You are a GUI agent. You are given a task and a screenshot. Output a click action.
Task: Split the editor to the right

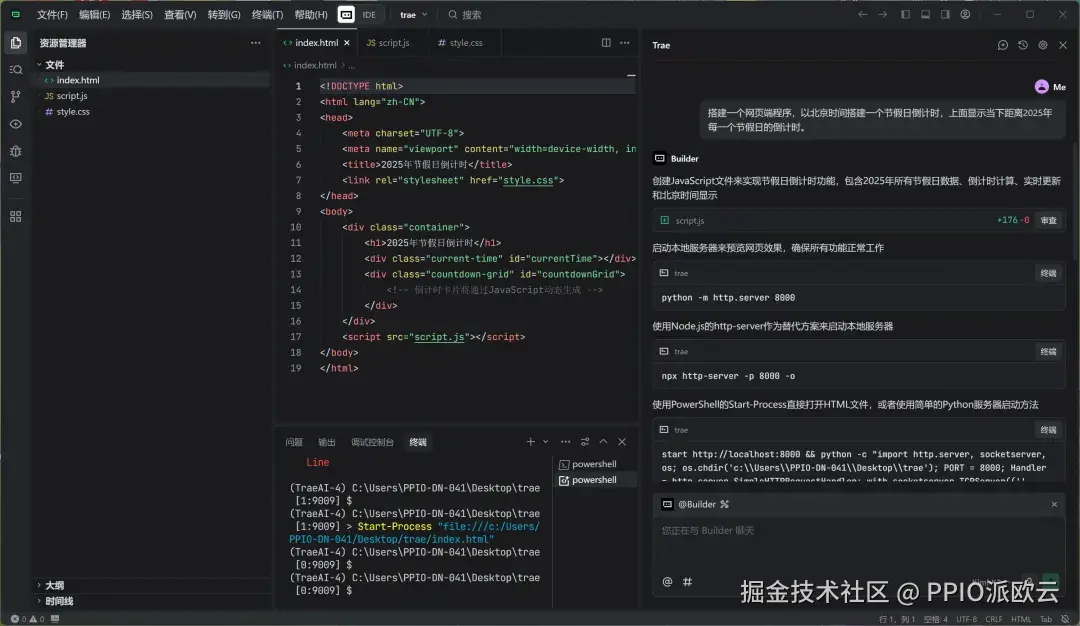tap(606, 43)
